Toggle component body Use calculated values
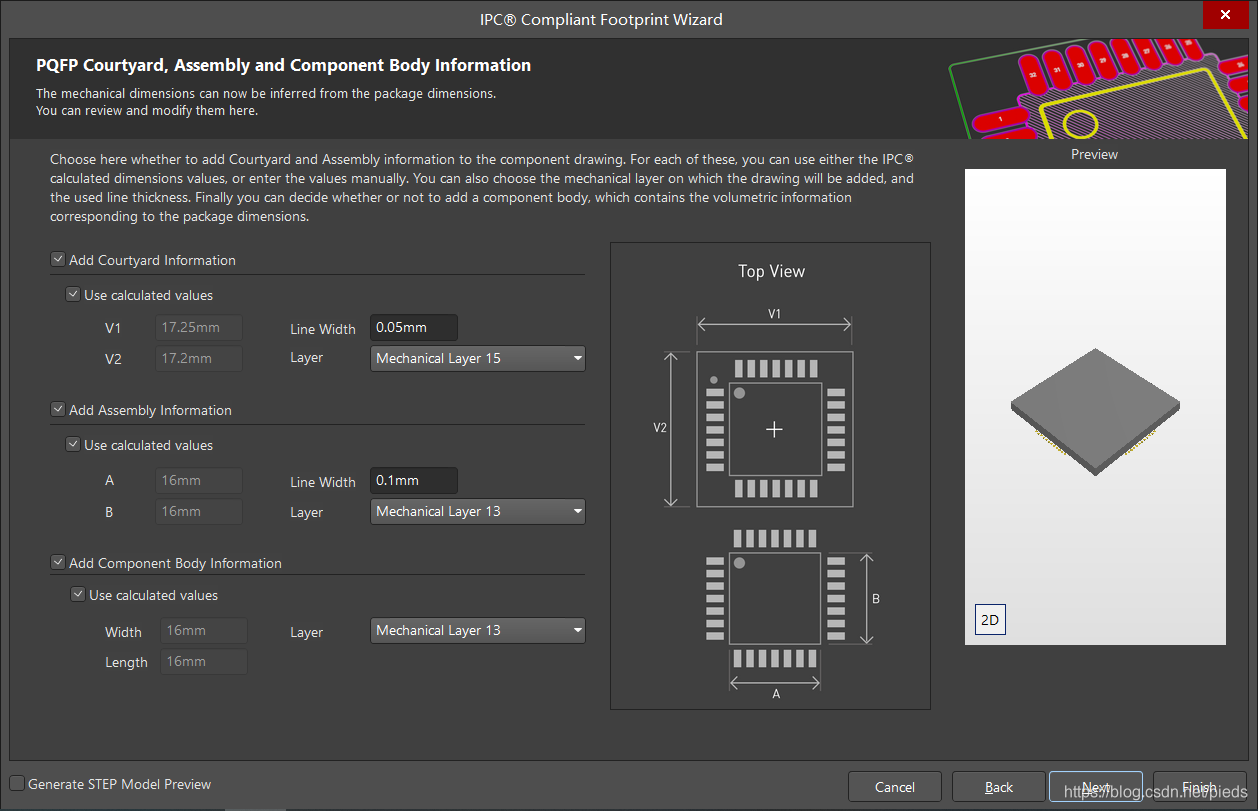 click(x=77, y=595)
